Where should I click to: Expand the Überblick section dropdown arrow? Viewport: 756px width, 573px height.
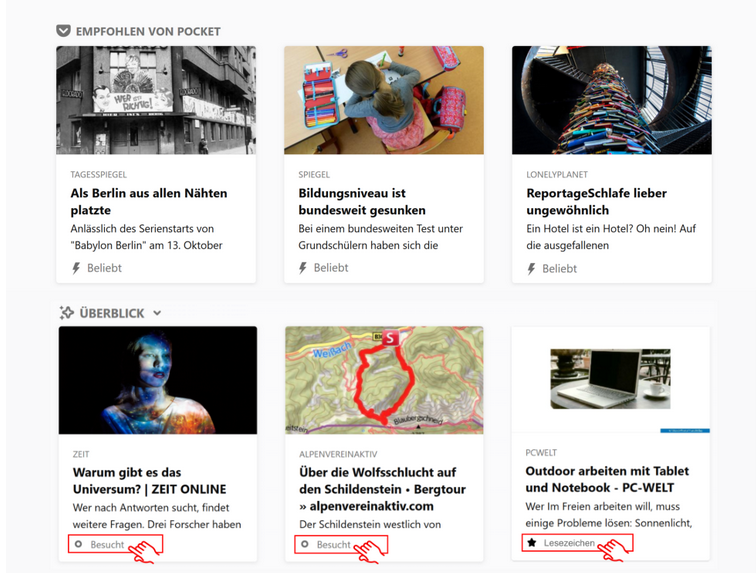click(157, 313)
